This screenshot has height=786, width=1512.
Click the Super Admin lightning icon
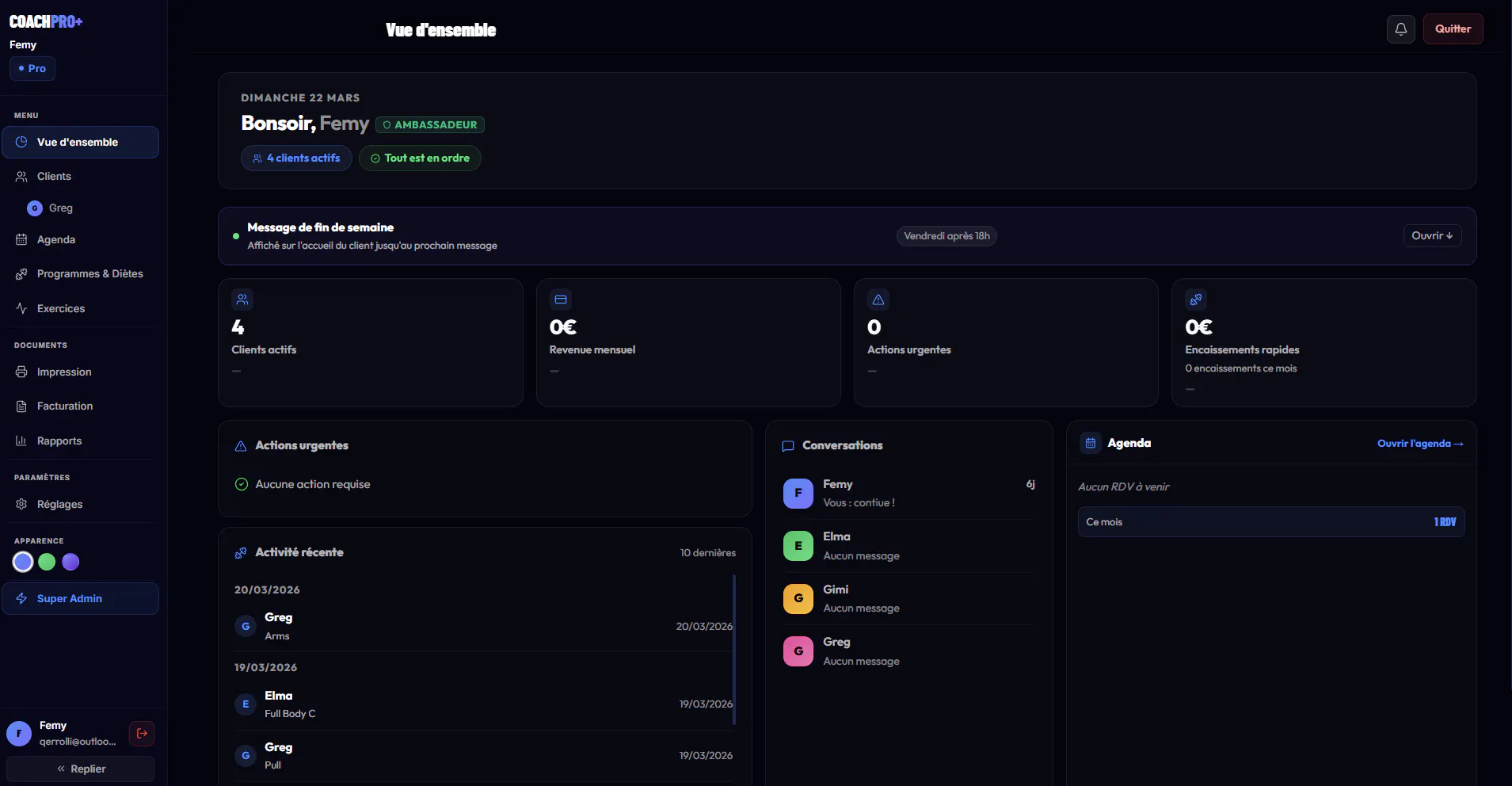(x=21, y=599)
